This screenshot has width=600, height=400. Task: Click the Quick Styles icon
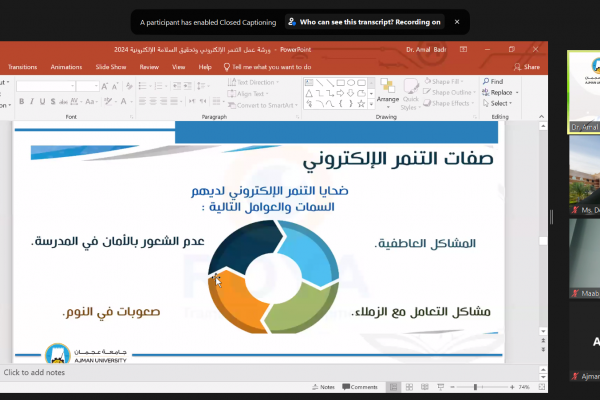click(x=411, y=92)
